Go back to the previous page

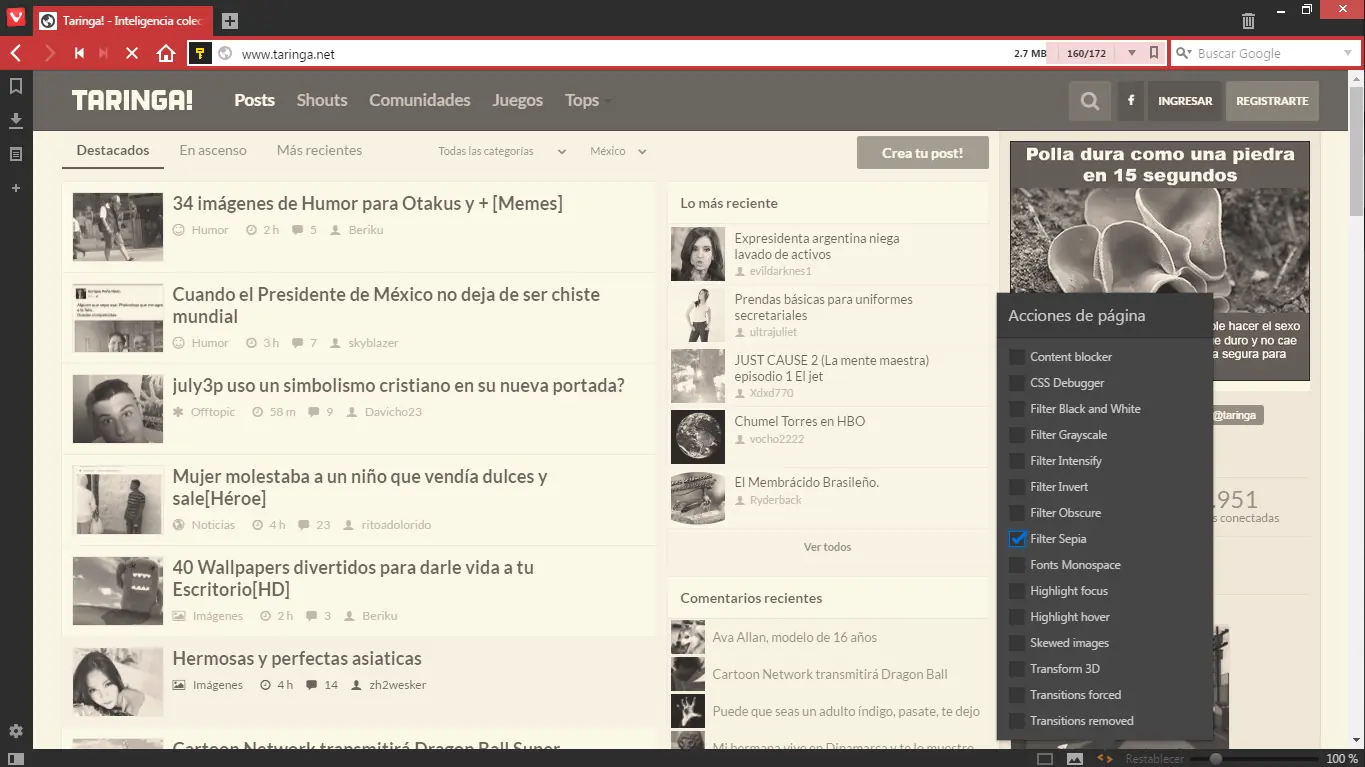click(x=16, y=54)
